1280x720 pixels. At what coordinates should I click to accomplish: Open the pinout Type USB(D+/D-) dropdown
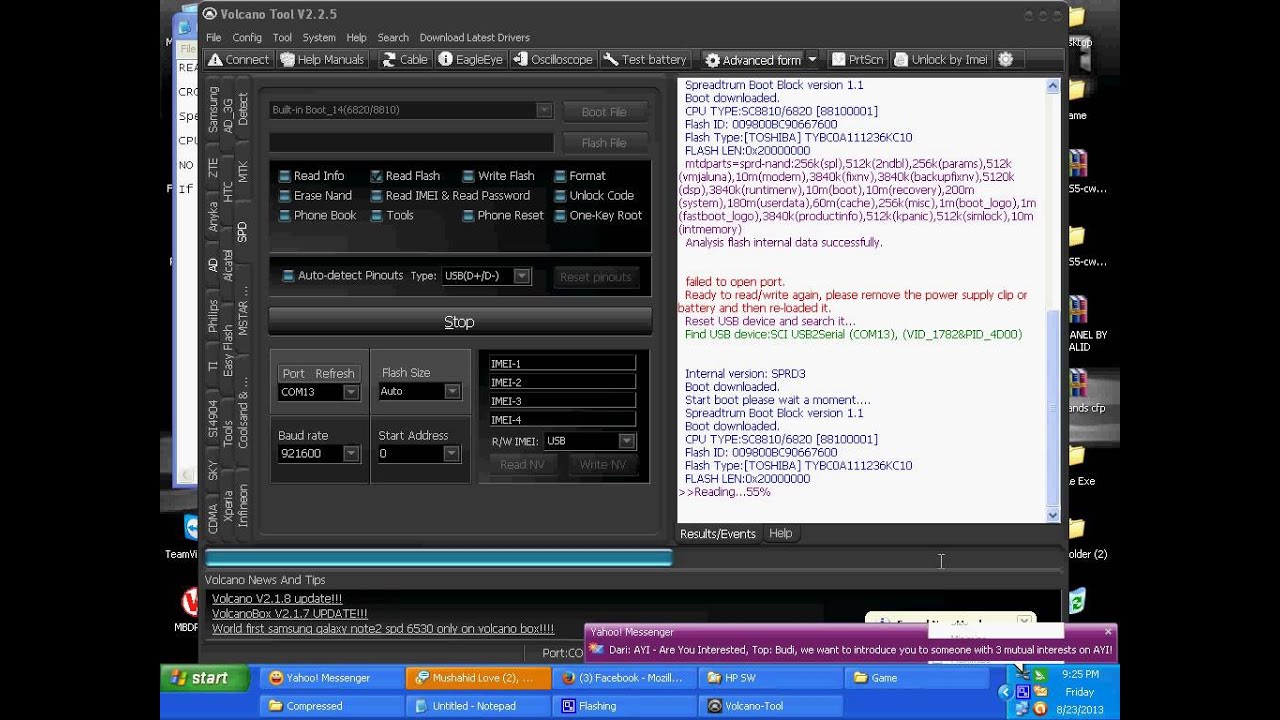point(521,276)
